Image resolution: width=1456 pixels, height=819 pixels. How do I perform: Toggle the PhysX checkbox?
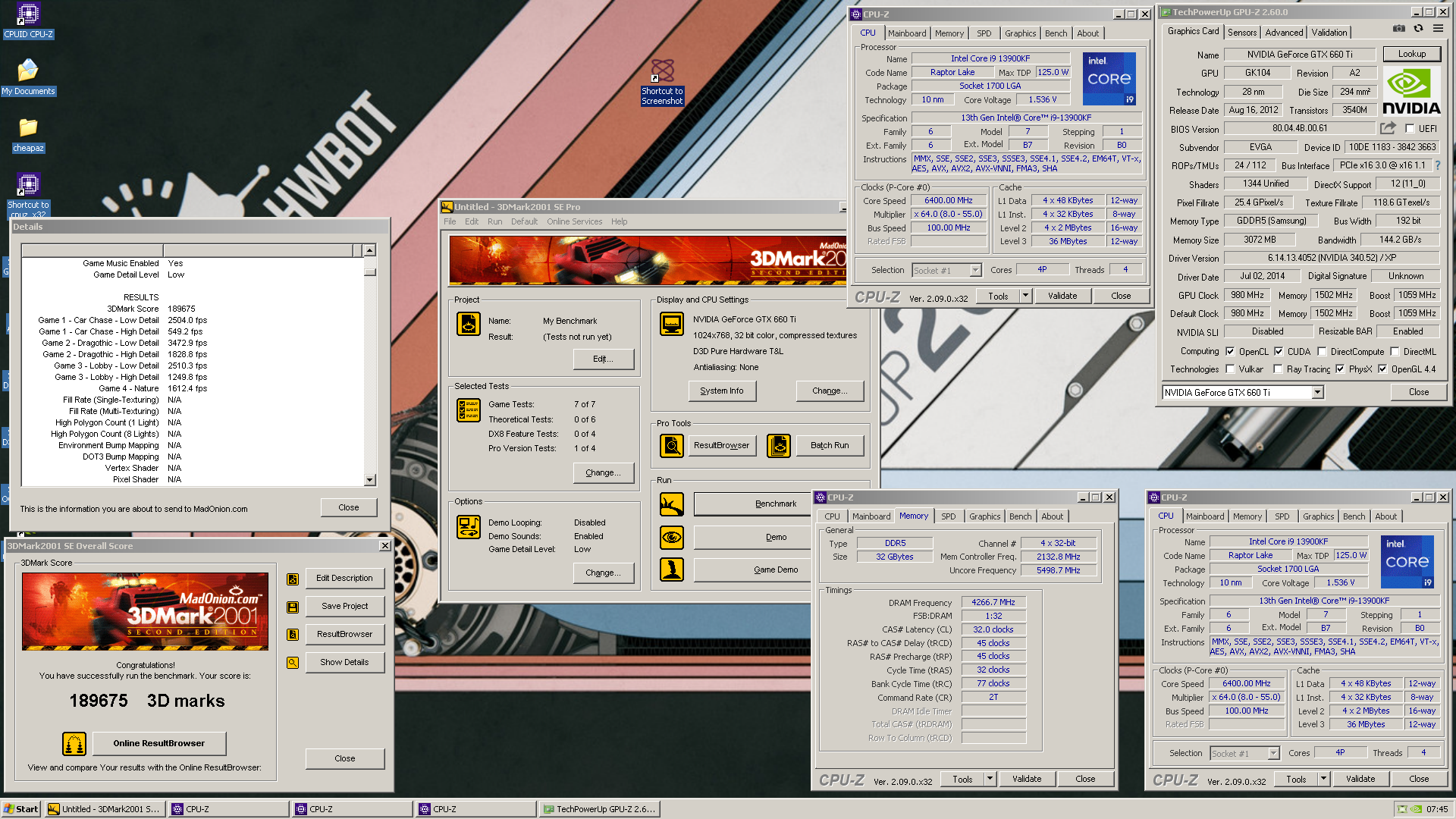pyautogui.click(x=1340, y=369)
